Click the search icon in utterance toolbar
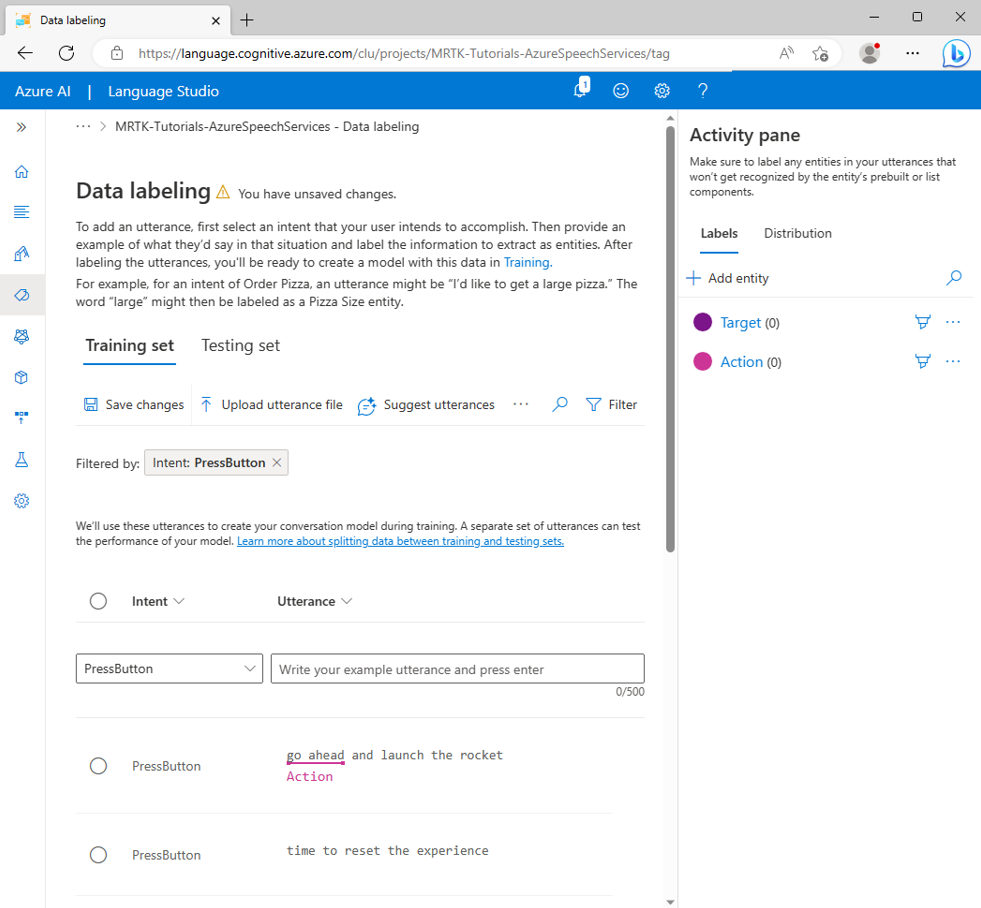This screenshot has width=981, height=908. click(x=560, y=404)
